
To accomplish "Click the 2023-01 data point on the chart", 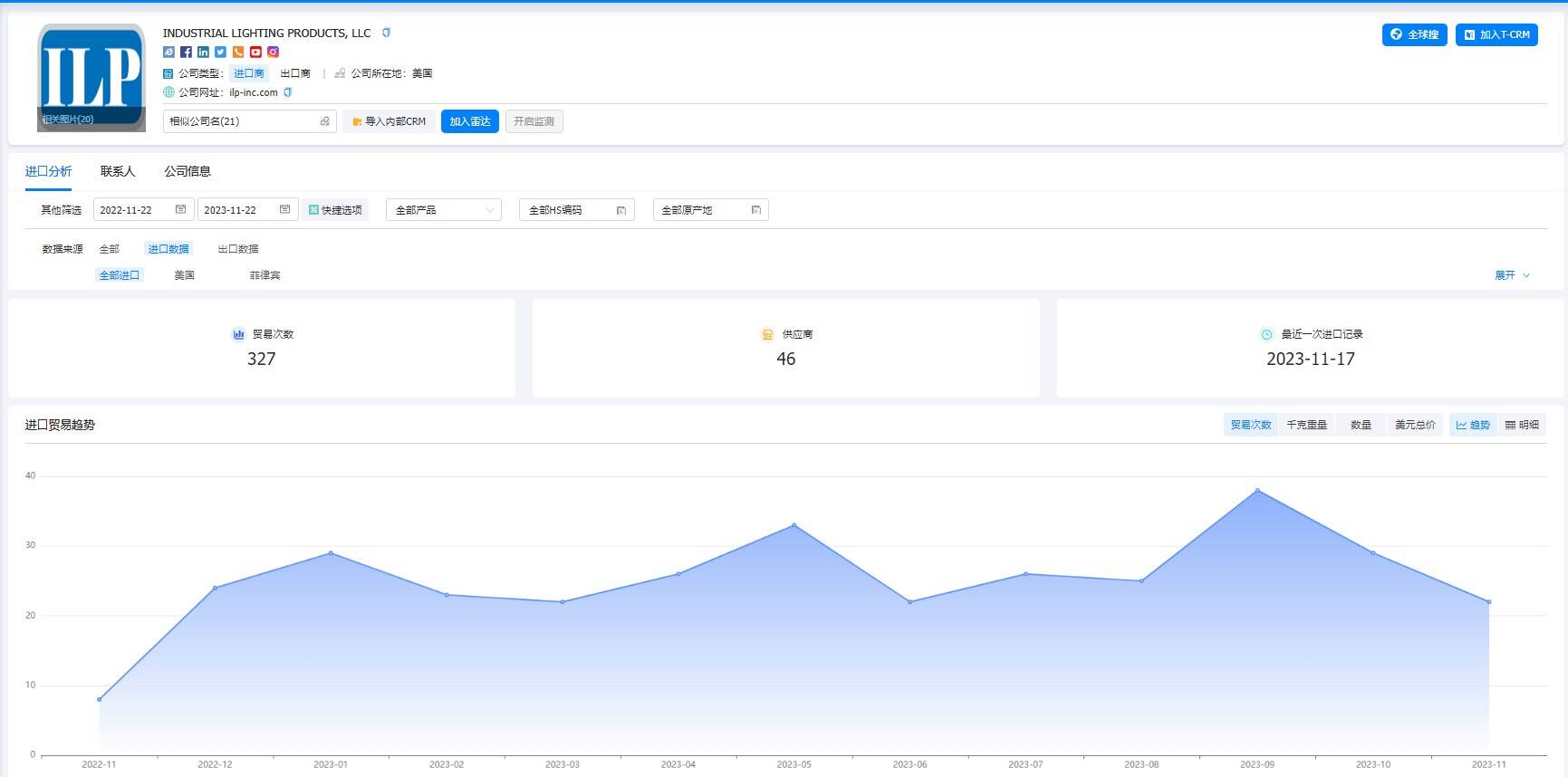I will pos(331,552).
